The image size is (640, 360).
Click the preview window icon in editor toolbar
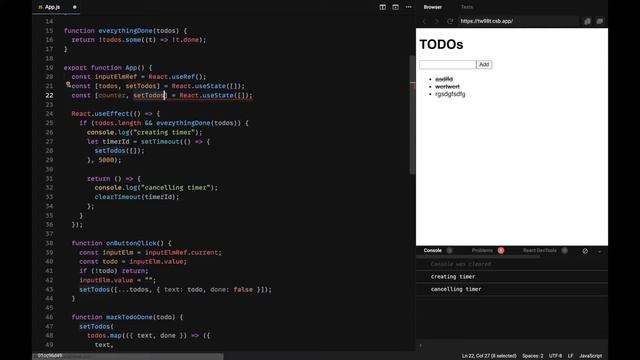(x=396, y=7)
